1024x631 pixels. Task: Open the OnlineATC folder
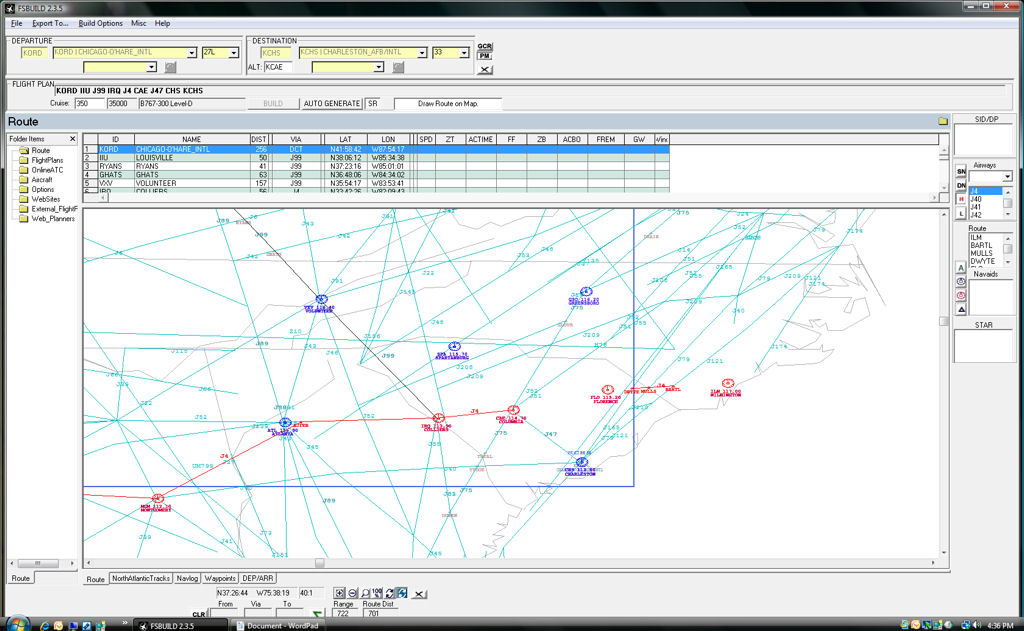47,170
